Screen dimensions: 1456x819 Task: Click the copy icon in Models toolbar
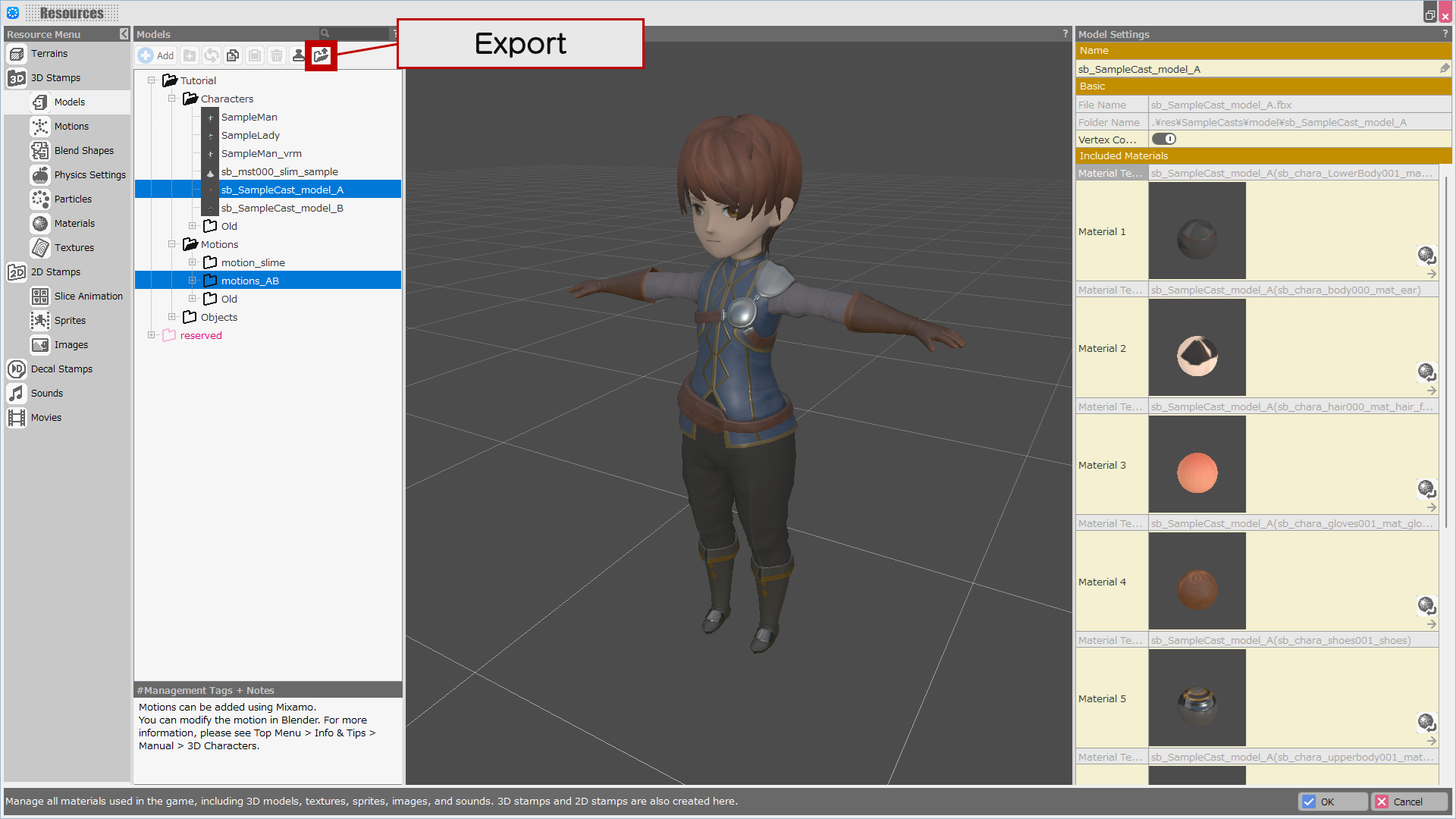233,55
